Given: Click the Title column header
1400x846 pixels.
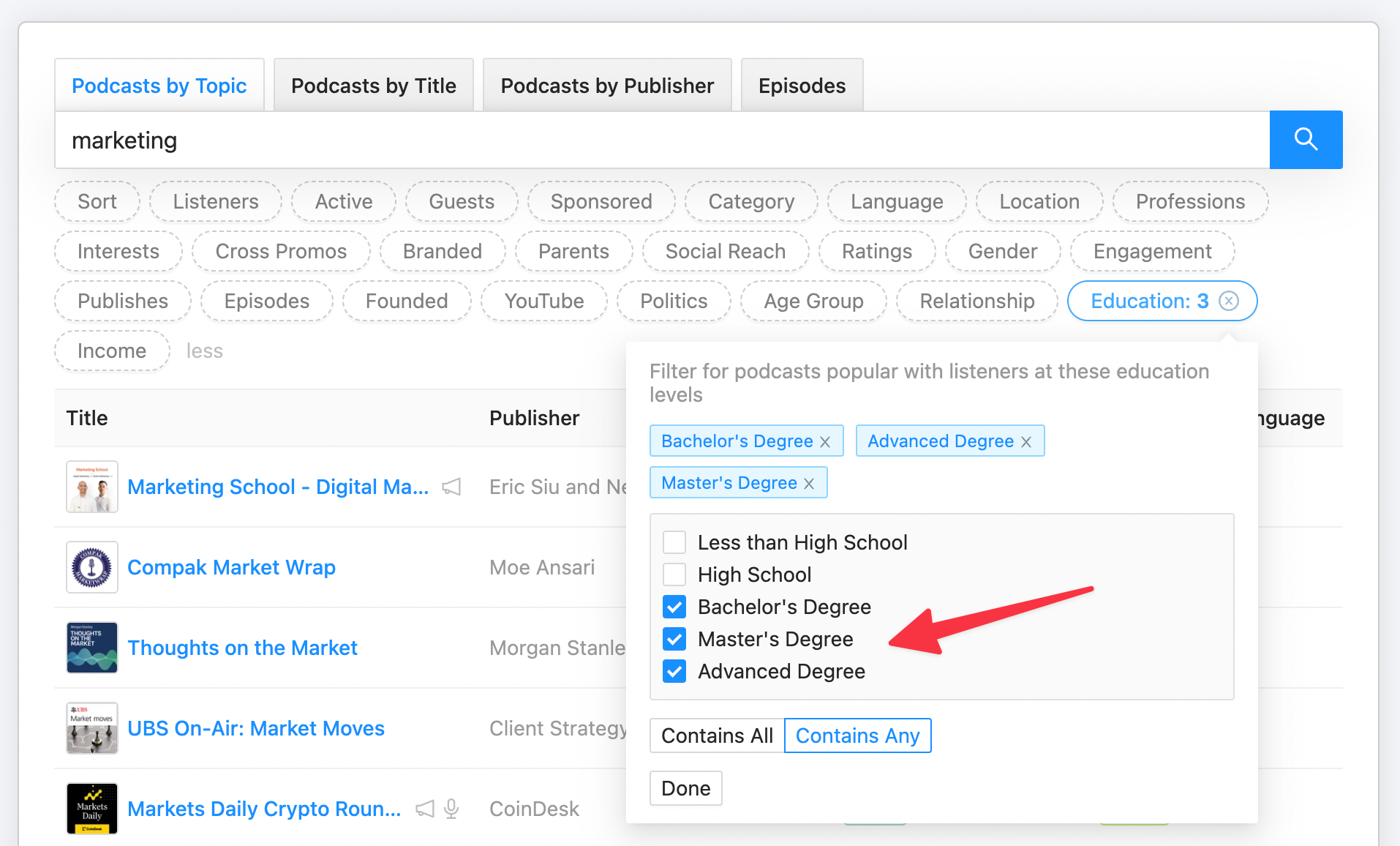Looking at the screenshot, I should pos(87,418).
